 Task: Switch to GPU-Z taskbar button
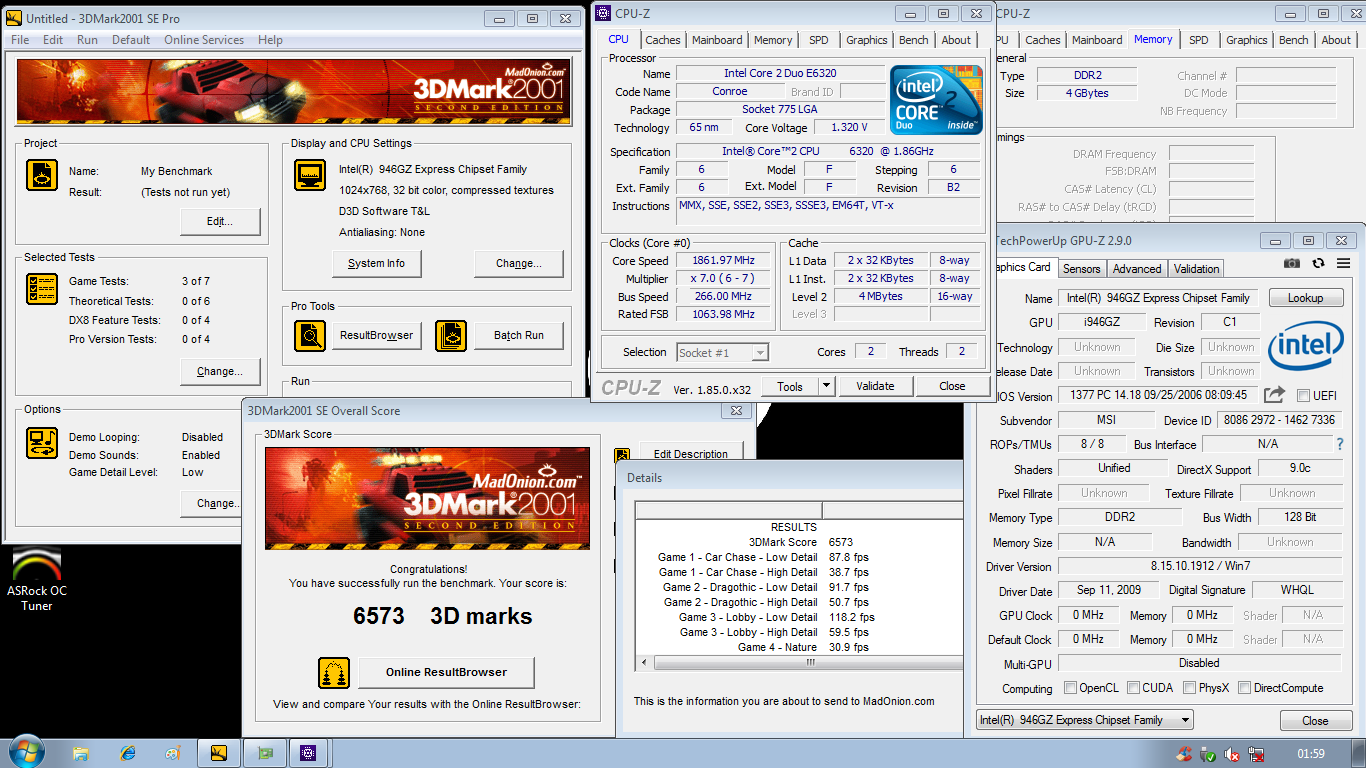pyautogui.click(x=265, y=753)
